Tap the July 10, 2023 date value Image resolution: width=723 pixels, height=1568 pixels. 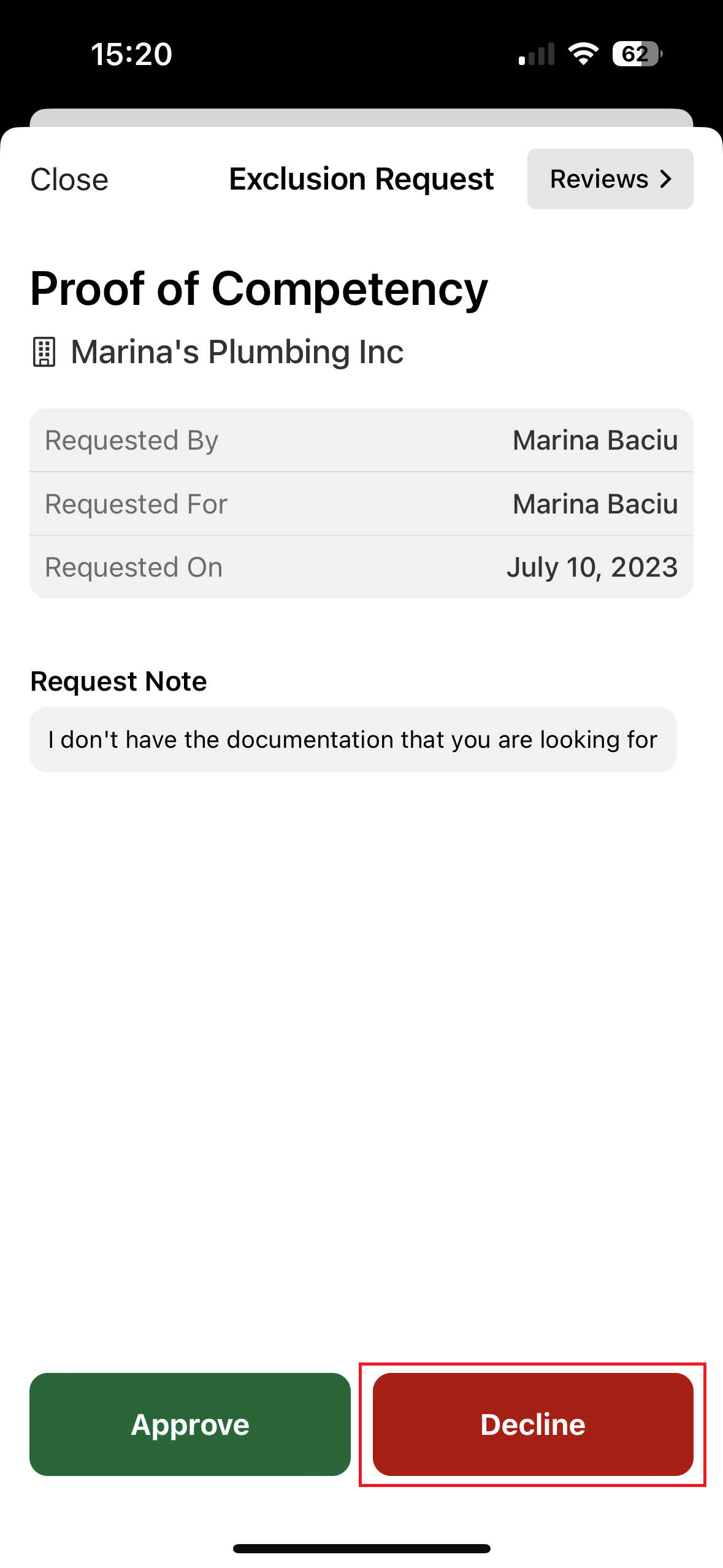coord(592,567)
